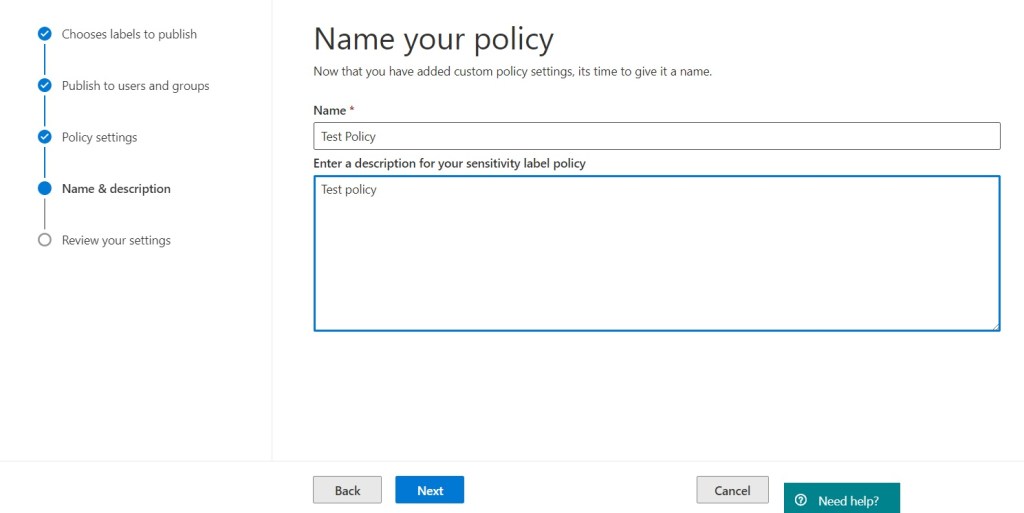1024x513 pixels.
Task: Open the Publish to users and groups step
Action: pos(135,86)
